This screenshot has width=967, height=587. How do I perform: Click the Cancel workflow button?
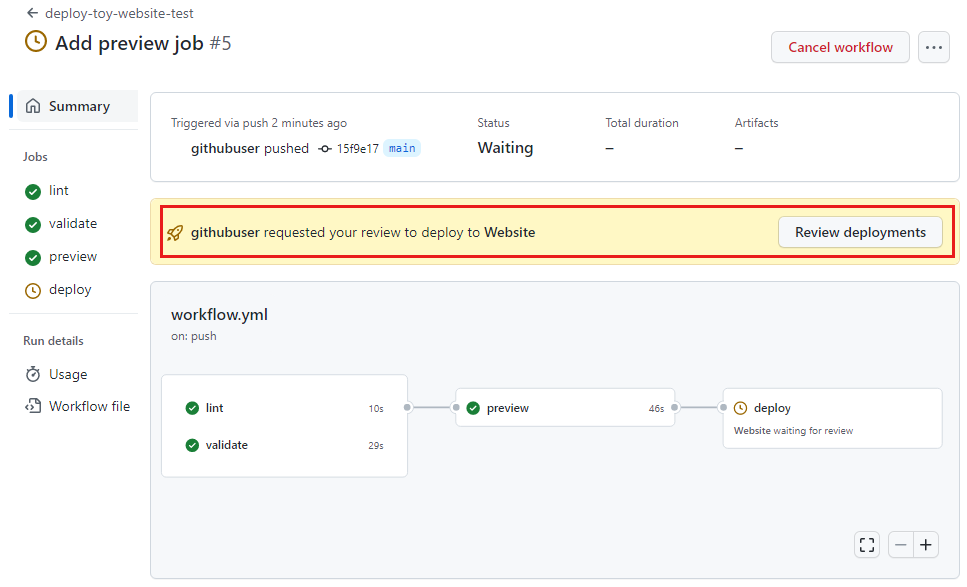840,47
